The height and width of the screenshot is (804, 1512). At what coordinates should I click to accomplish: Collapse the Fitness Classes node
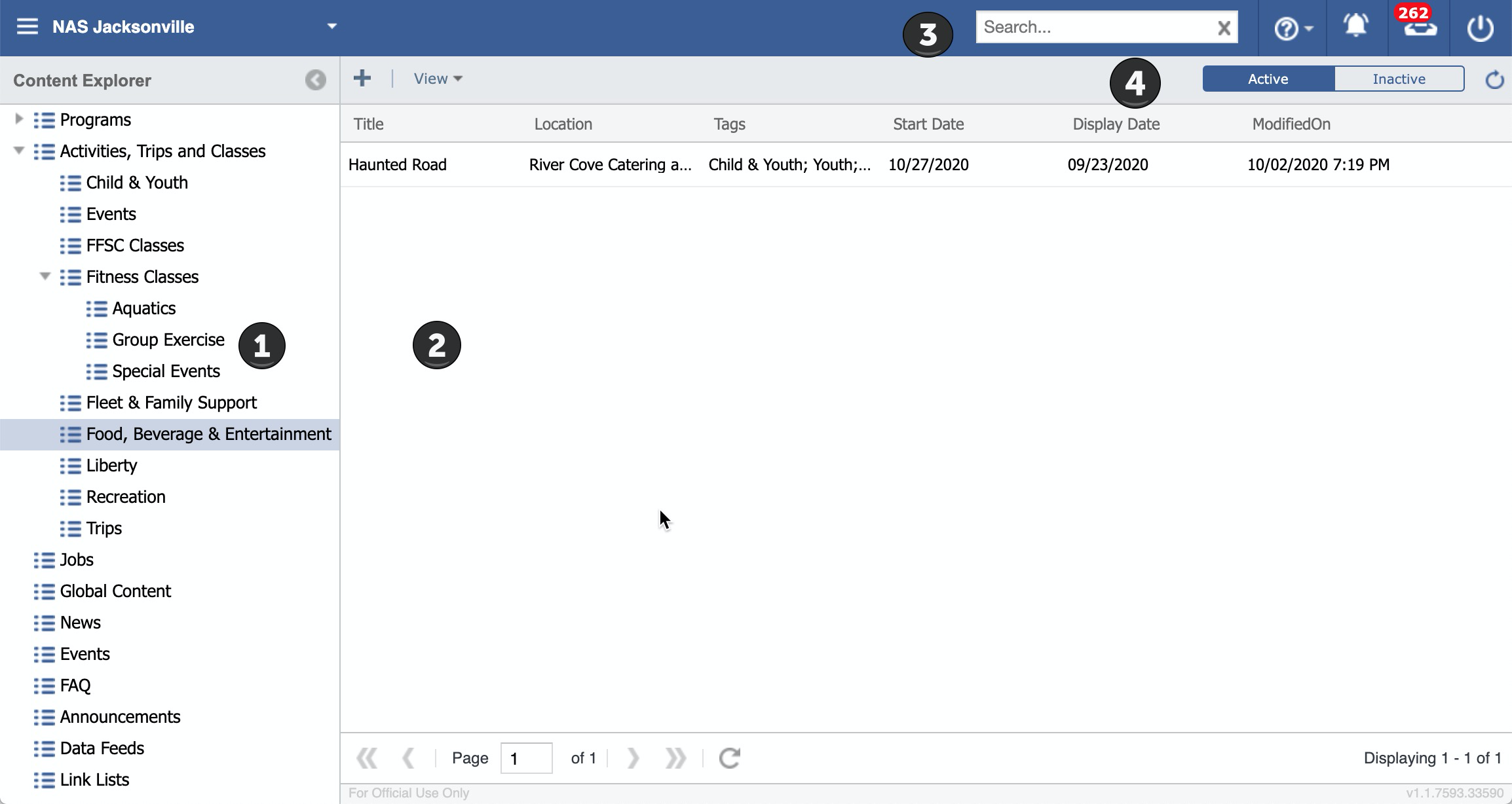pos(45,276)
